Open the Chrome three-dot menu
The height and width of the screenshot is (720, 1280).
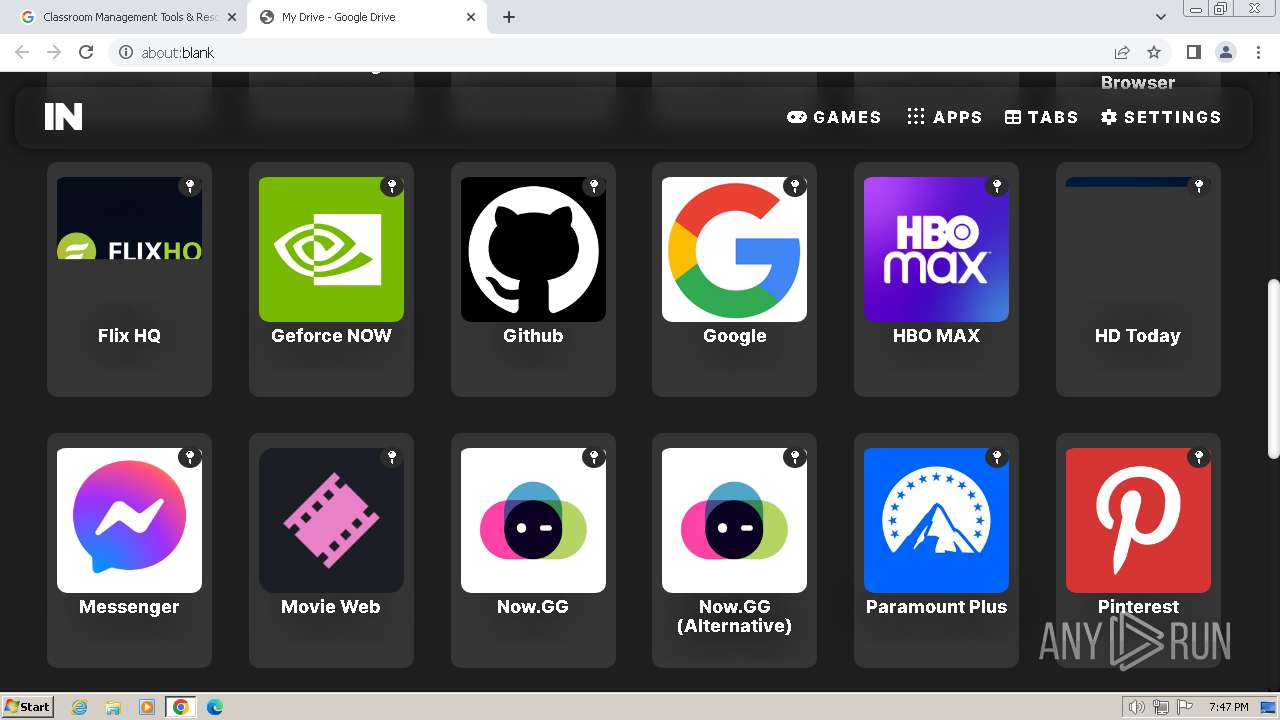1258,52
